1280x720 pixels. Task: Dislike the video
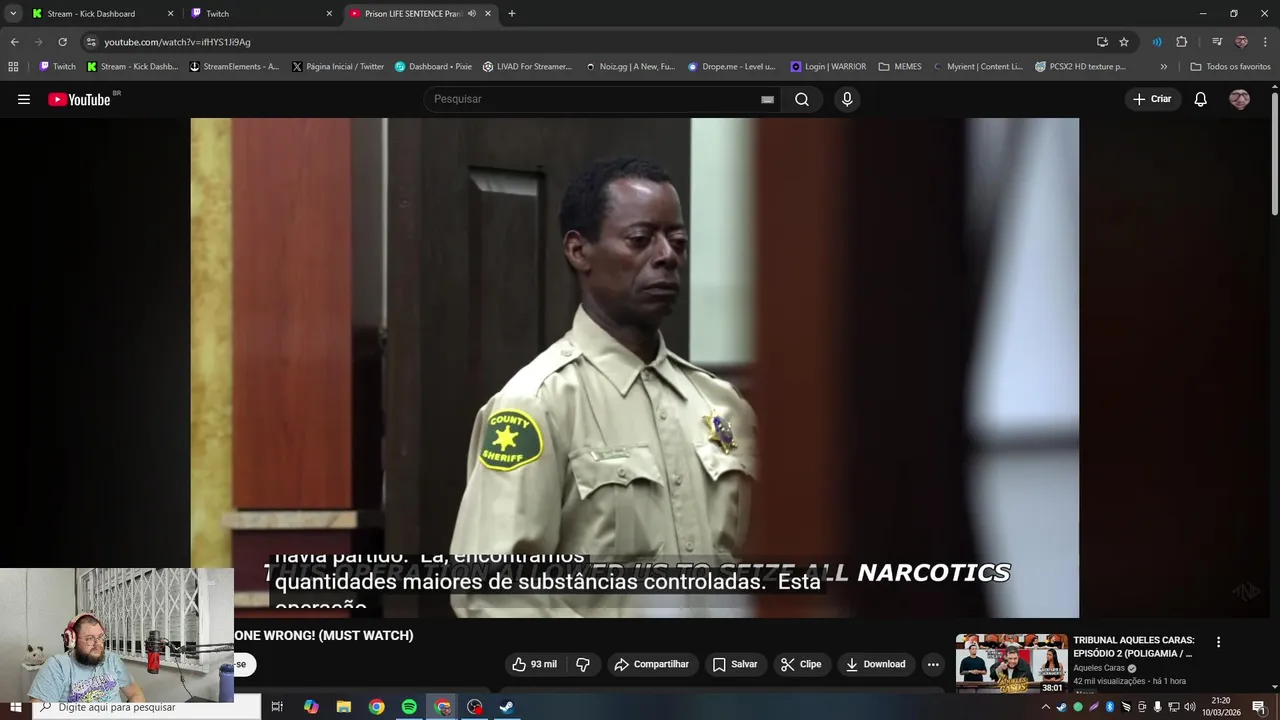(x=583, y=664)
